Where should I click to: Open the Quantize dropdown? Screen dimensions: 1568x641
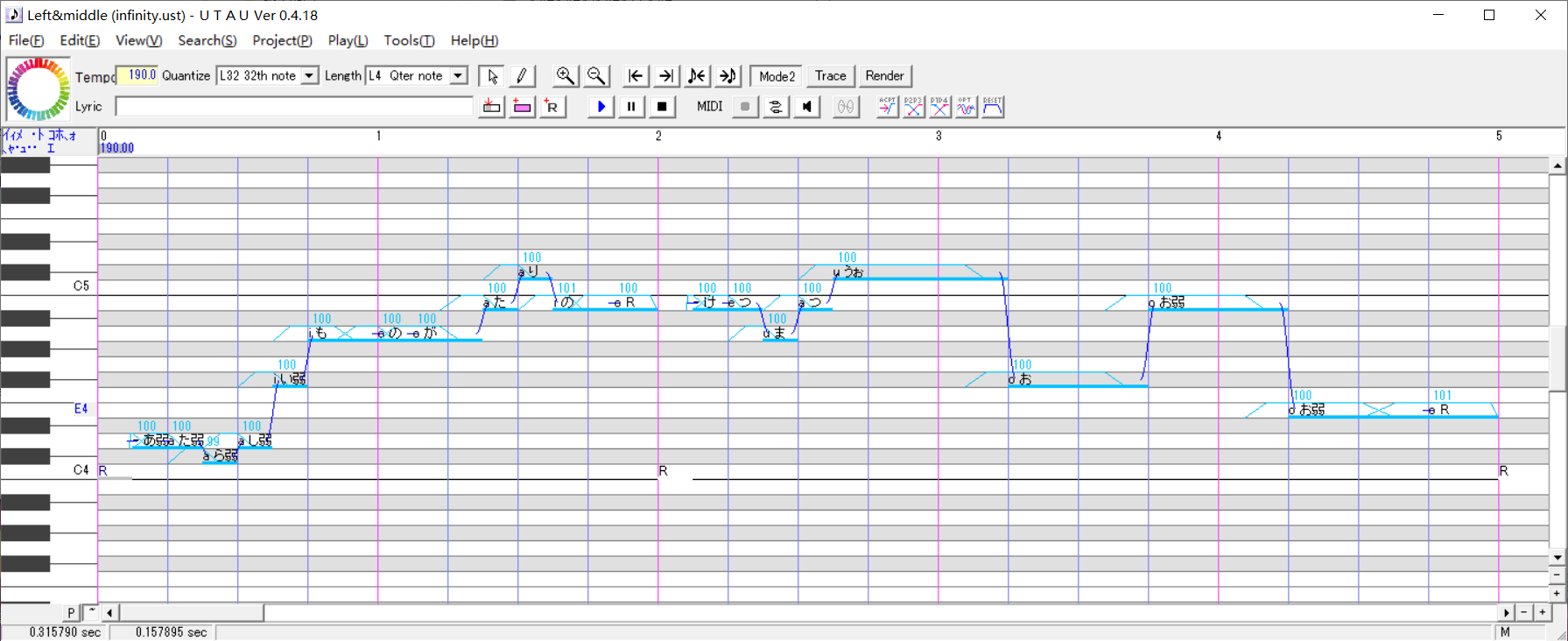tap(309, 76)
